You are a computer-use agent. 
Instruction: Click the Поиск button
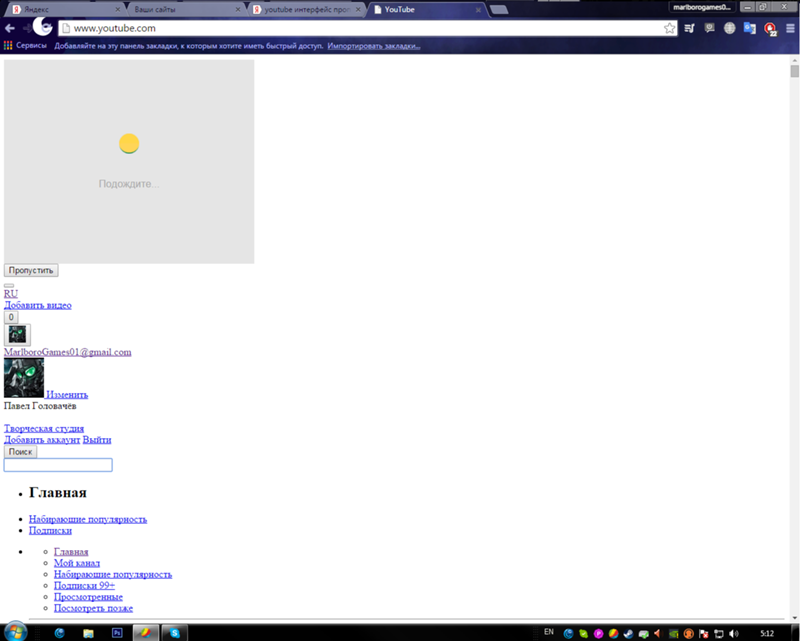click(x=20, y=452)
